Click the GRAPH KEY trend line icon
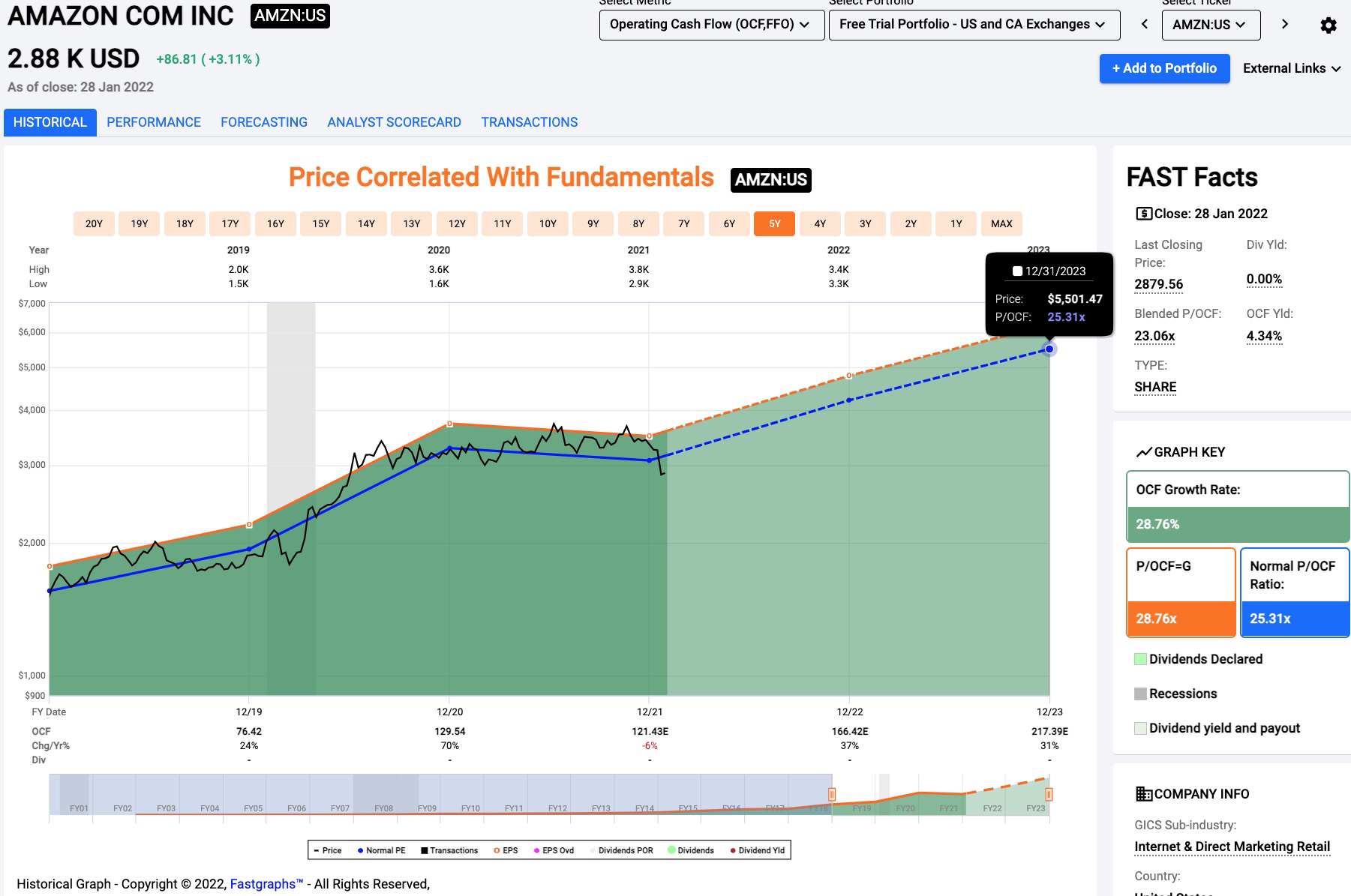Viewport: 1351px width, 896px height. tap(1143, 452)
